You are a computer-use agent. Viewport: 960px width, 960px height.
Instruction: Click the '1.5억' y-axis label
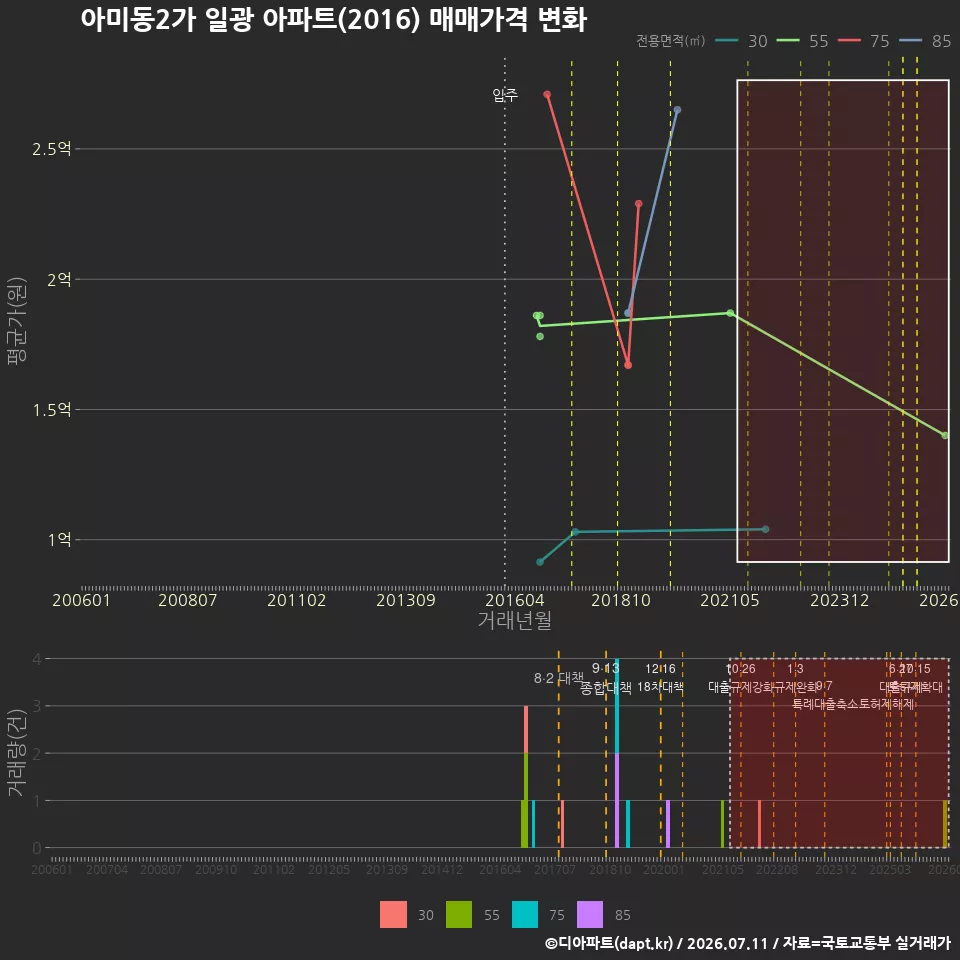(51, 410)
